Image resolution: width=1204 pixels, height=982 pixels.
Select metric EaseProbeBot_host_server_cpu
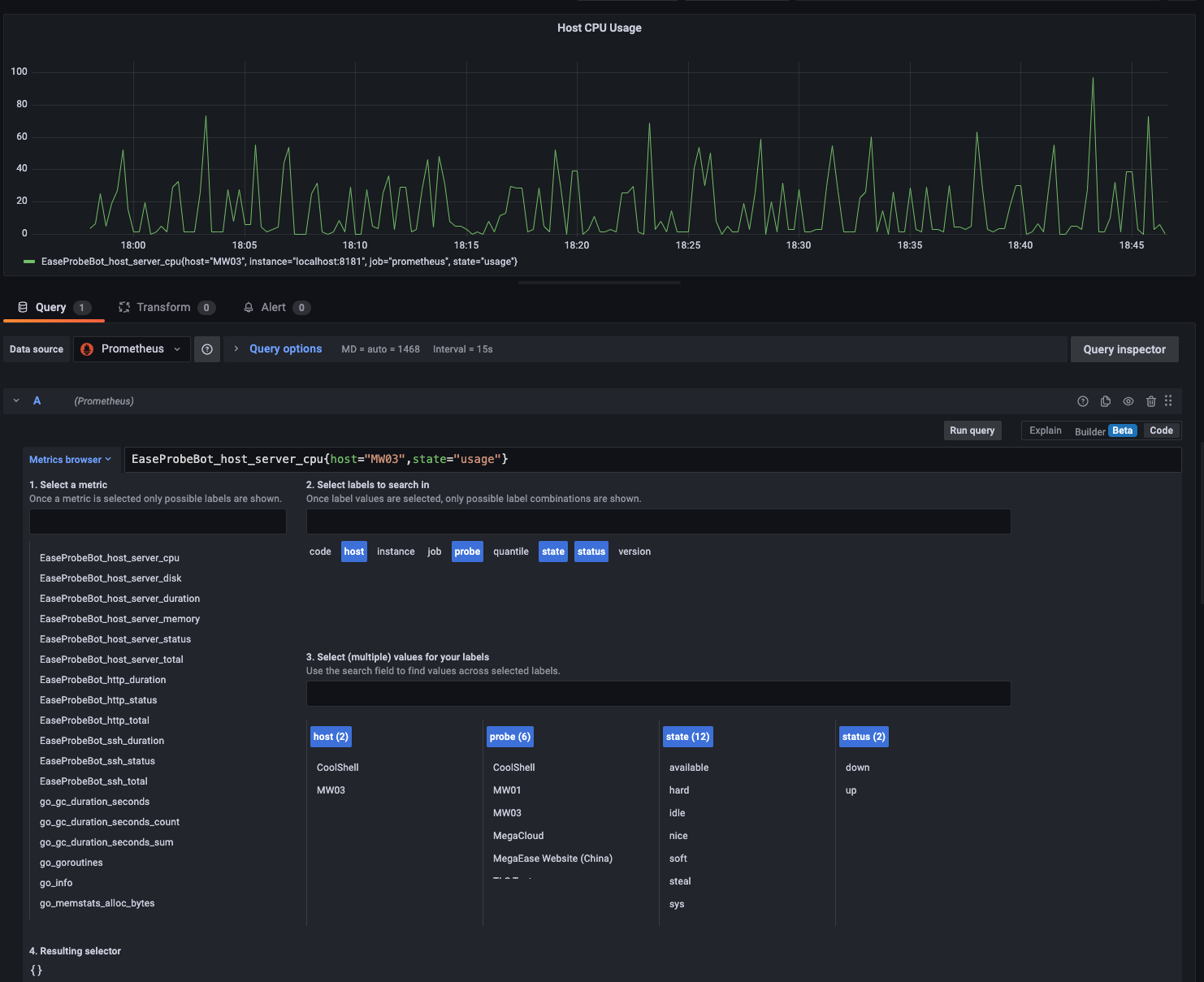point(110,558)
